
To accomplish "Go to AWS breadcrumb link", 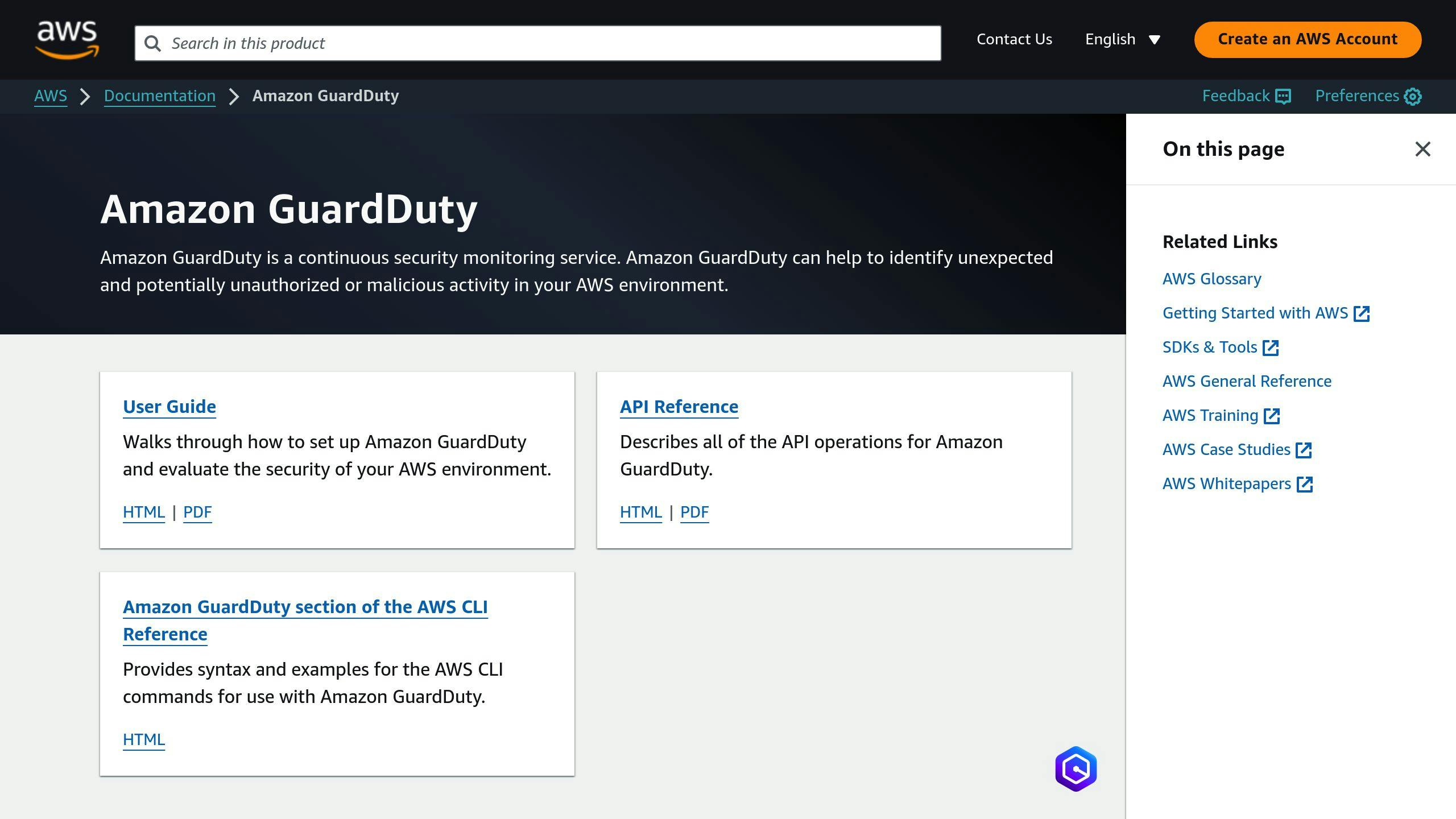I will pos(51,96).
